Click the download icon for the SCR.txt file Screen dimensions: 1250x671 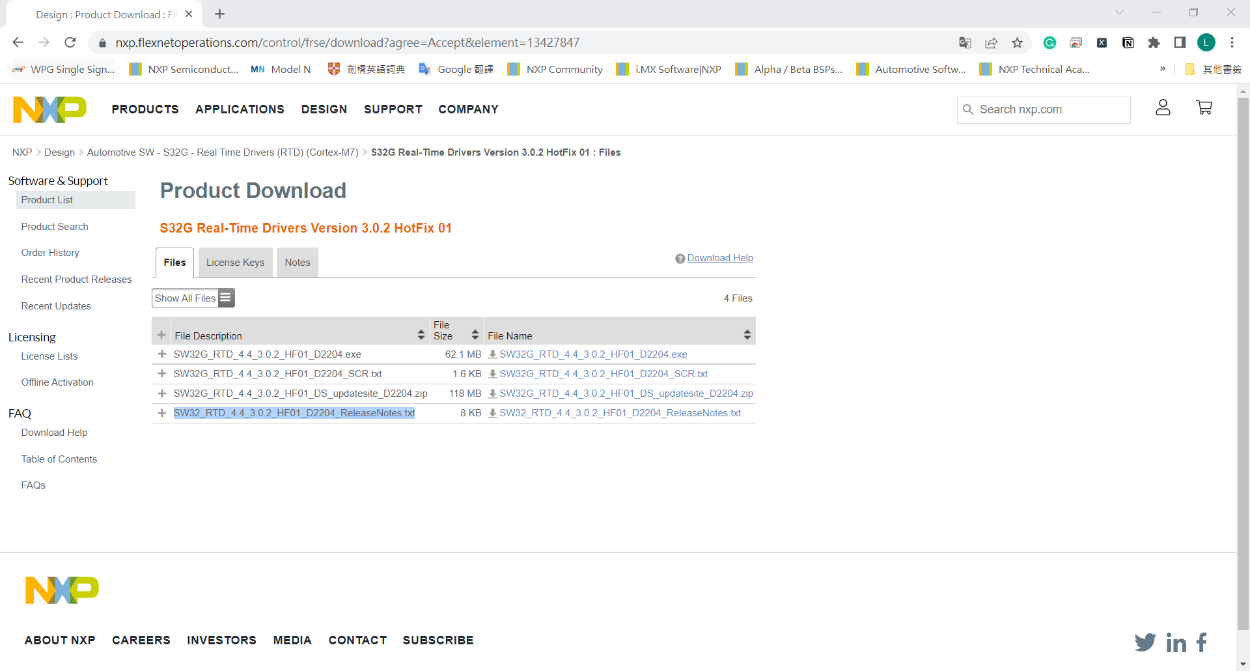click(x=492, y=374)
